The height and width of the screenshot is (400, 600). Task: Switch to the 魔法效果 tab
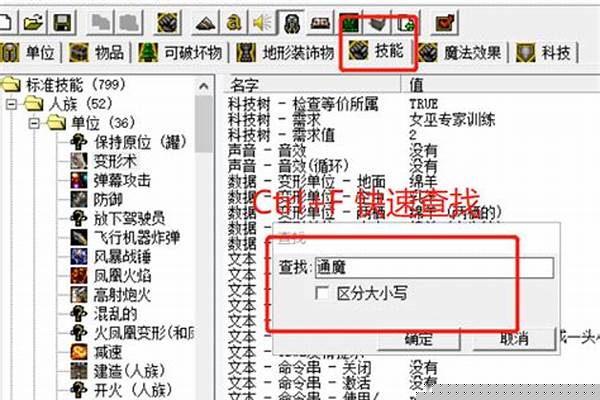point(460,52)
